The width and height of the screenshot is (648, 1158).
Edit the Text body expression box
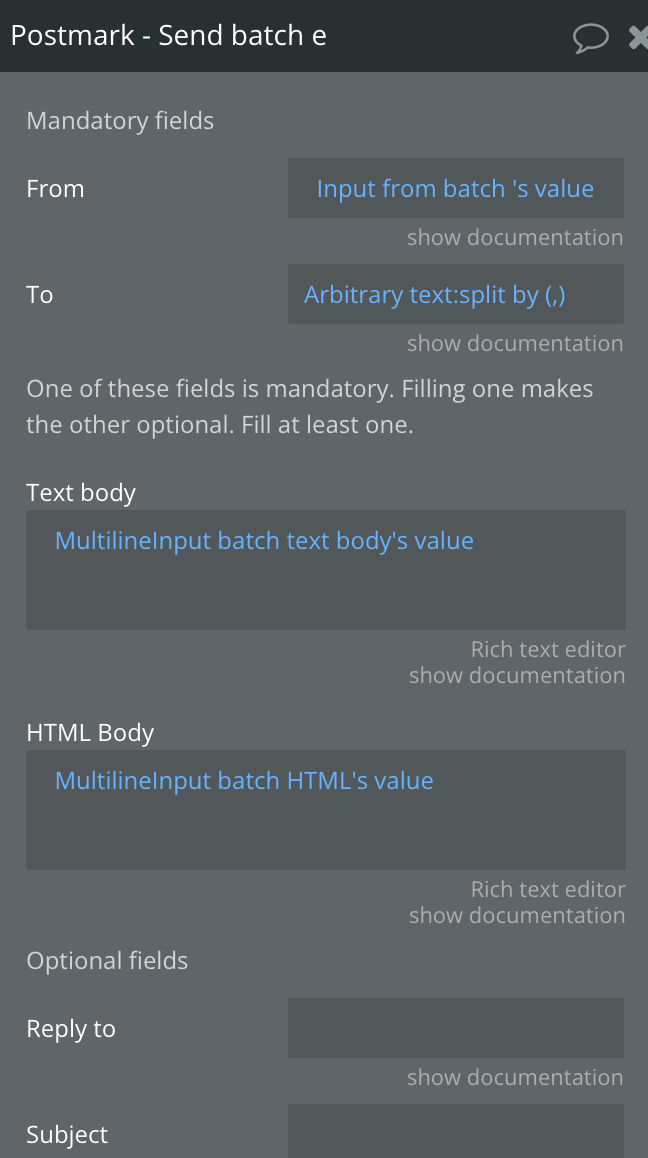pos(326,570)
